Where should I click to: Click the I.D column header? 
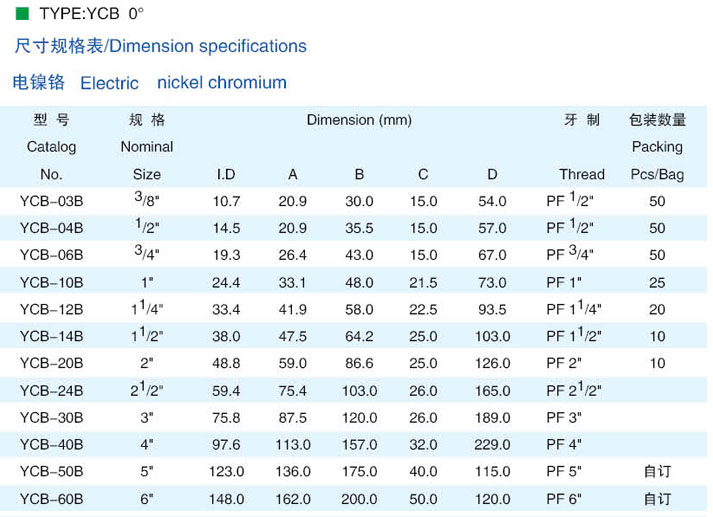[226, 174]
